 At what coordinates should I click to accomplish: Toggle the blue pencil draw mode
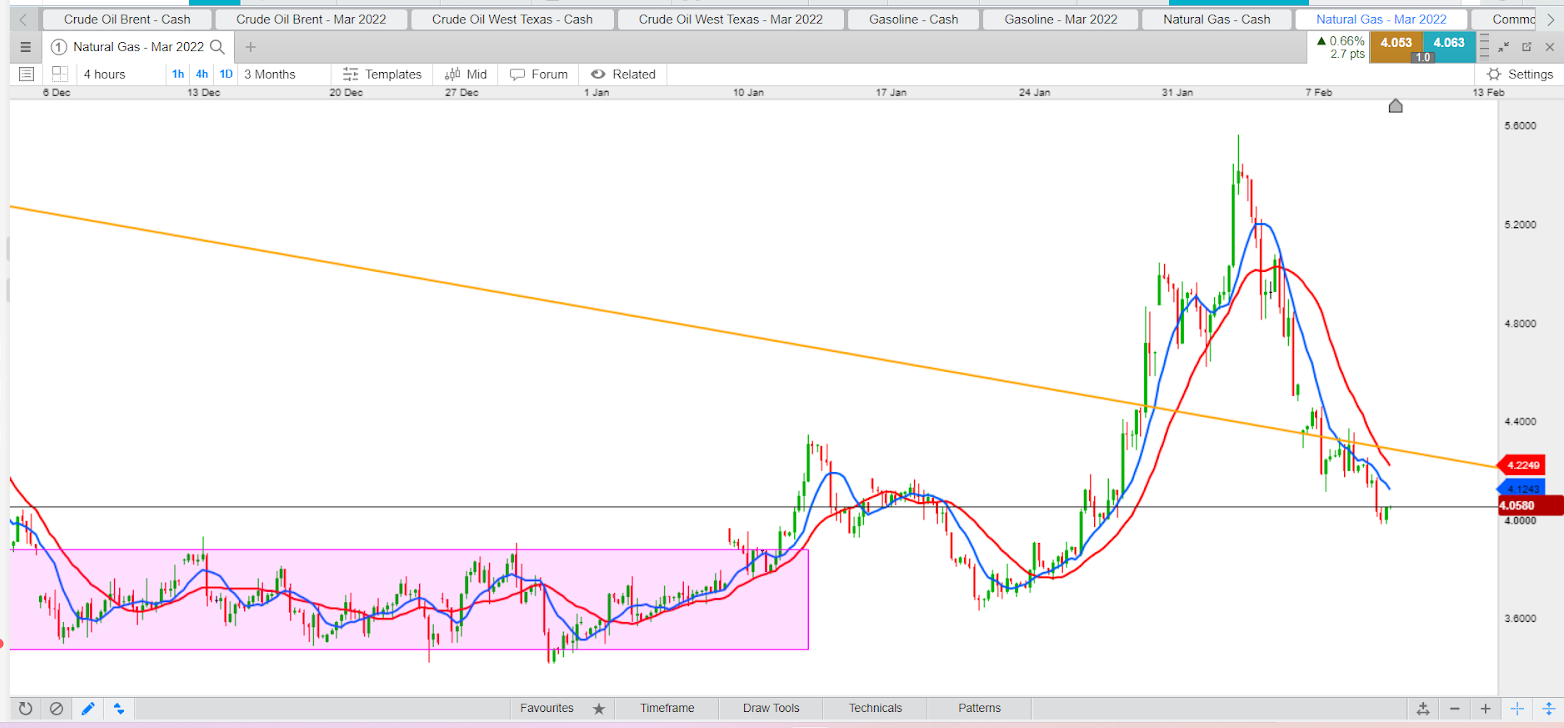tap(88, 708)
